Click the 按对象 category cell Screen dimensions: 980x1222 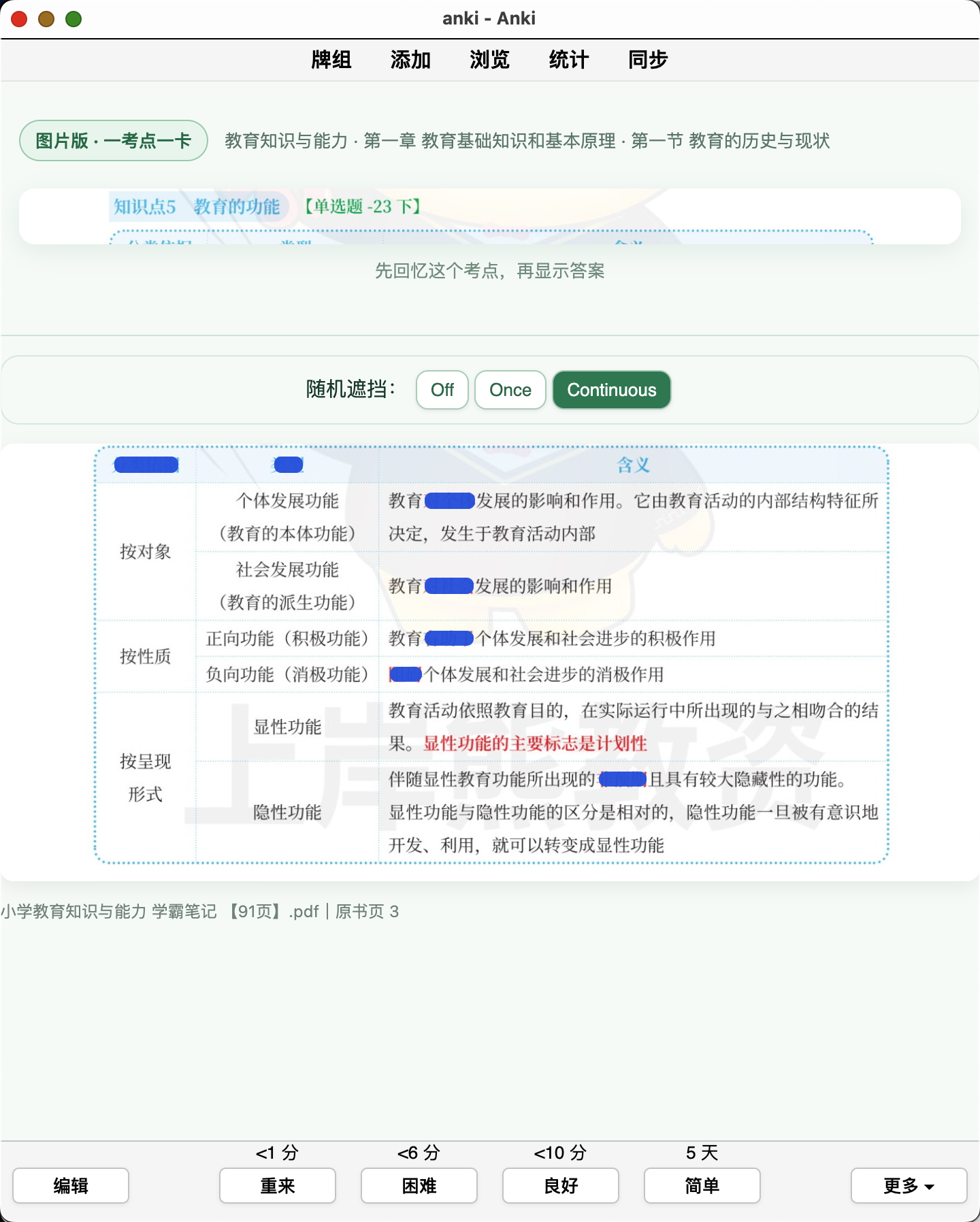(x=146, y=551)
